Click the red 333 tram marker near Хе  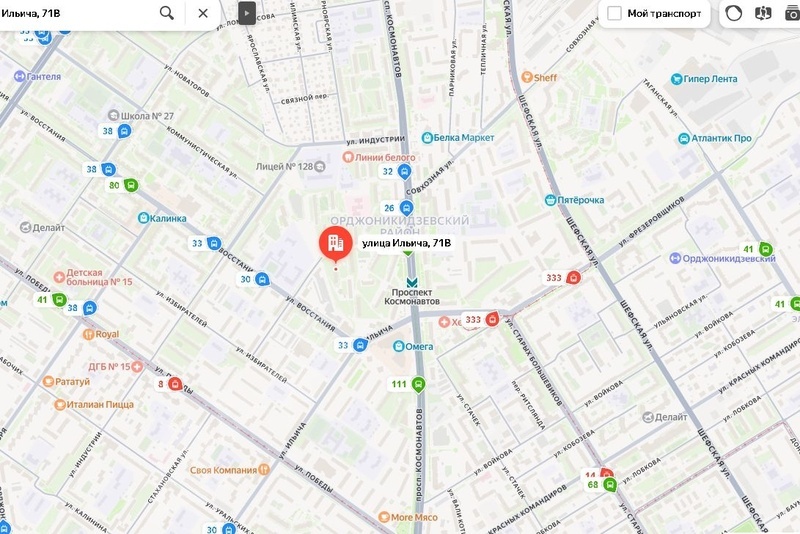482,319
